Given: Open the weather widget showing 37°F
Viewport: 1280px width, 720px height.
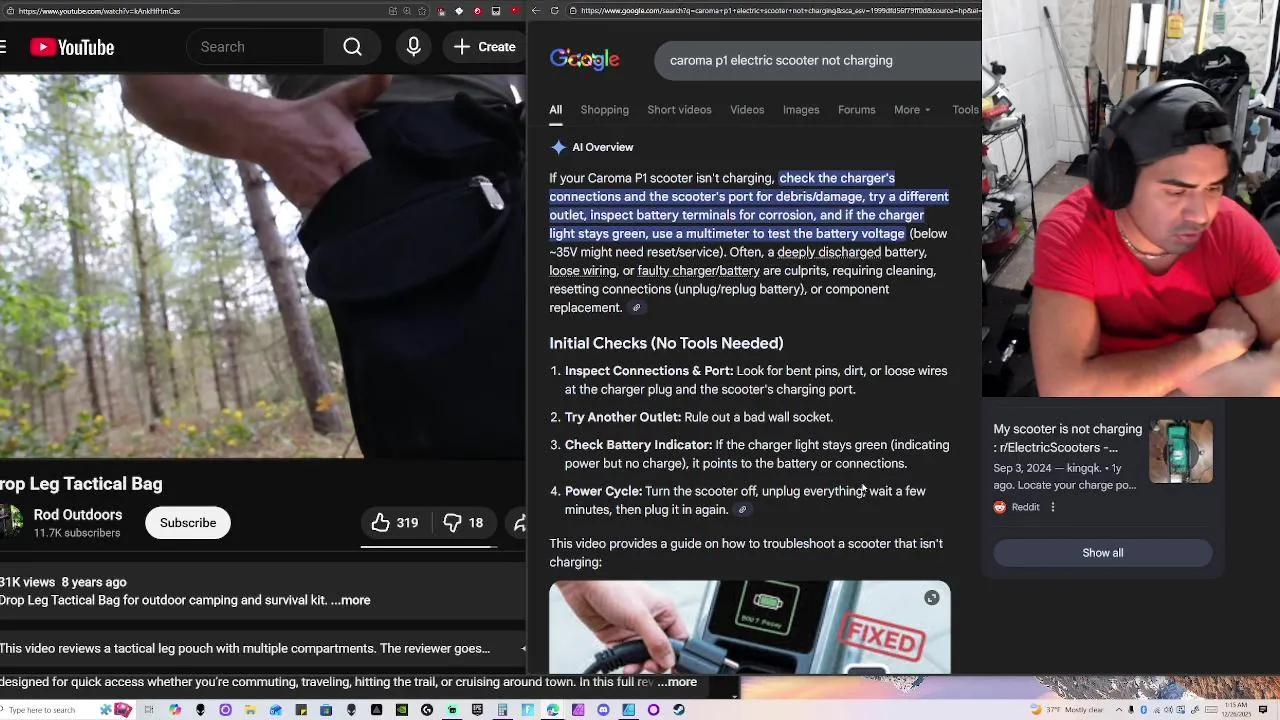Looking at the screenshot, I should (x=1068, y=710).
